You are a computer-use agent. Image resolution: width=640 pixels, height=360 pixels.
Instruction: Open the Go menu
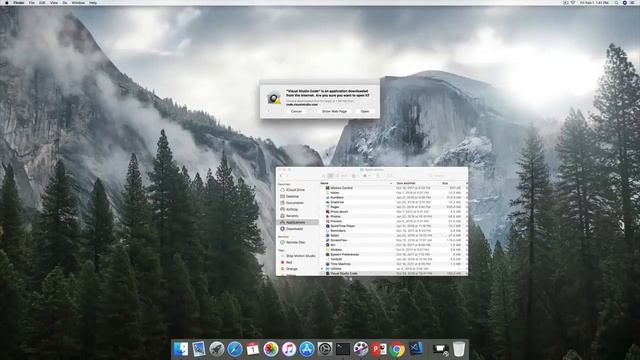(65, 2)
